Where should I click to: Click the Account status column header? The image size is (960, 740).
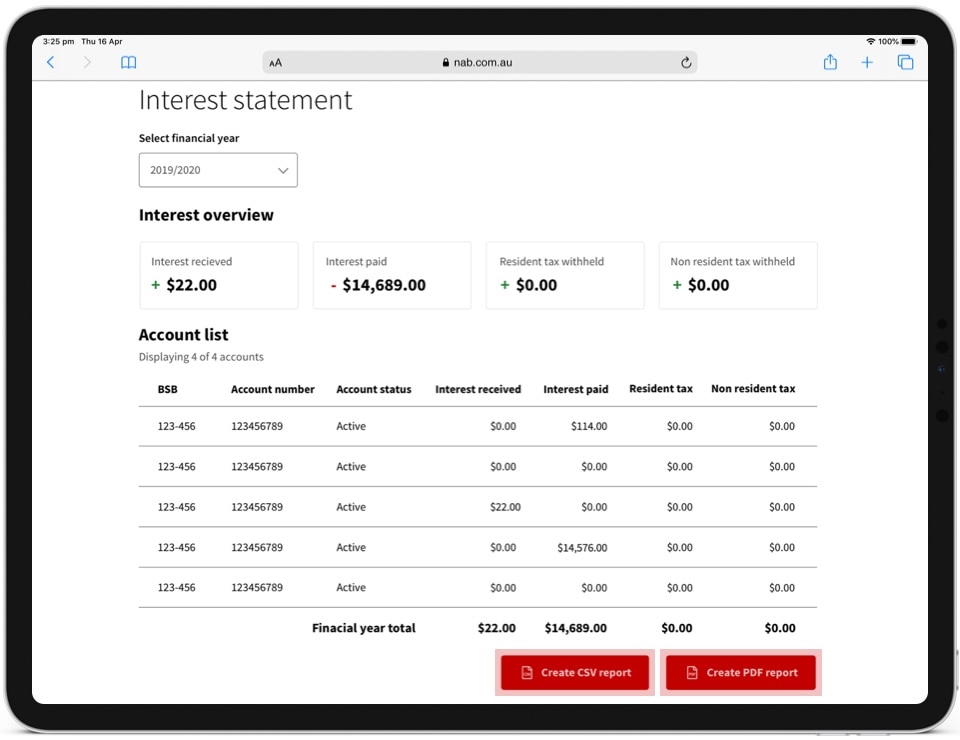[x=373, y=389]
